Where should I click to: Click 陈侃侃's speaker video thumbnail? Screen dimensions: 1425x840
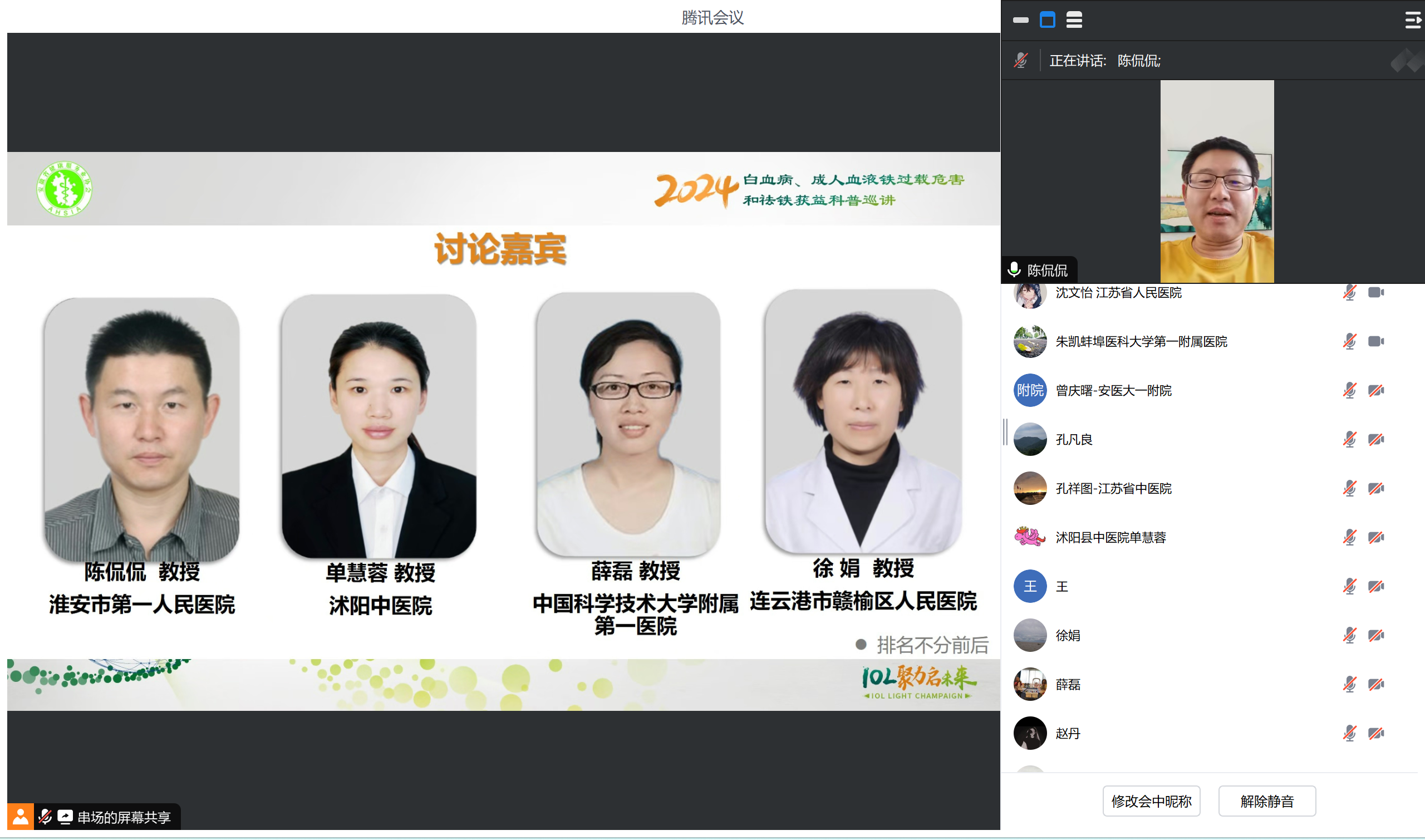point(1216,181)
